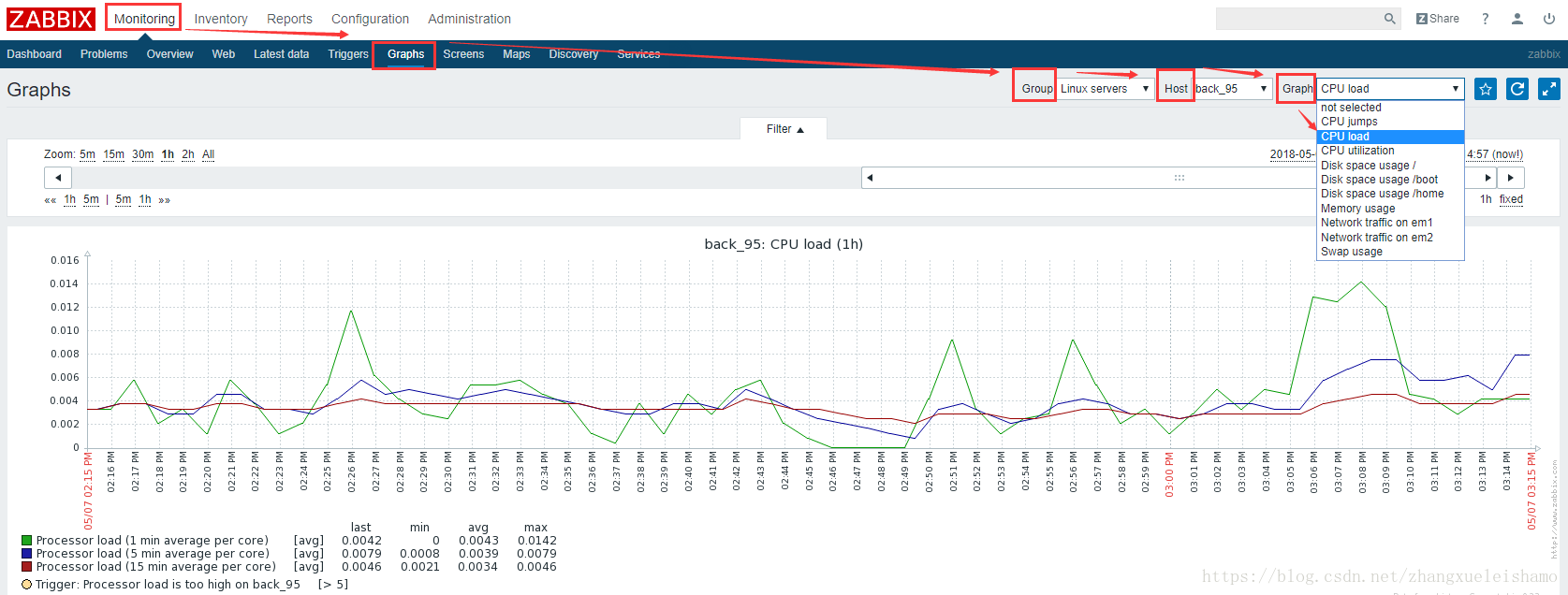Open the Reports menu
Image resolution: width=1568 pixels, height=595 pixels.
[x=289, y=19]
